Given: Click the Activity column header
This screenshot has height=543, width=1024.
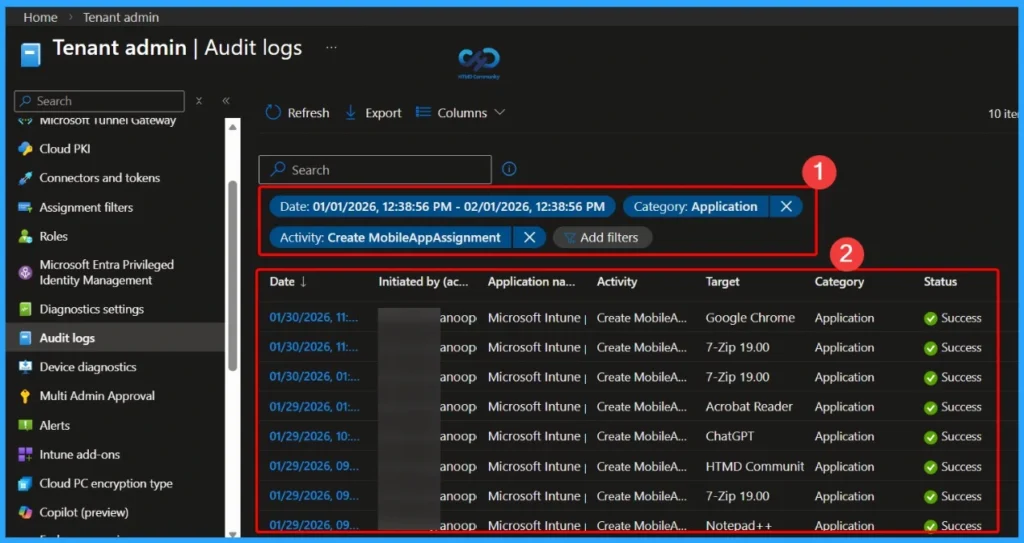Looking at the screenshot, I should pos(616,282).
